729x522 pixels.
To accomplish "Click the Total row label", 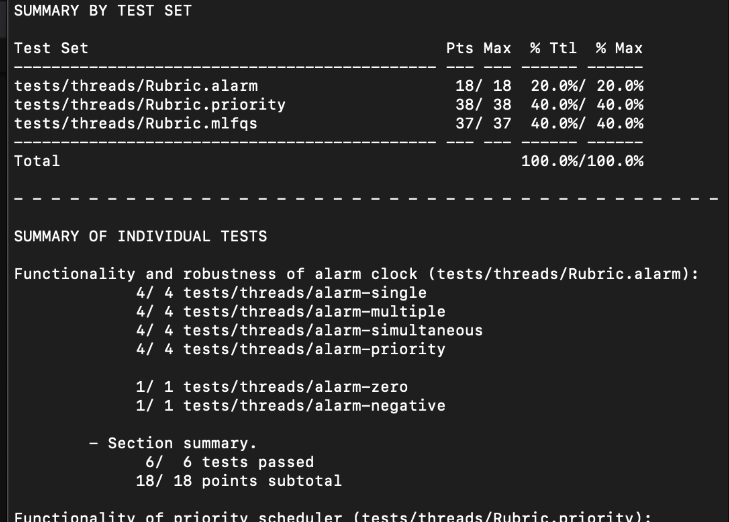I will click(37, 160).
